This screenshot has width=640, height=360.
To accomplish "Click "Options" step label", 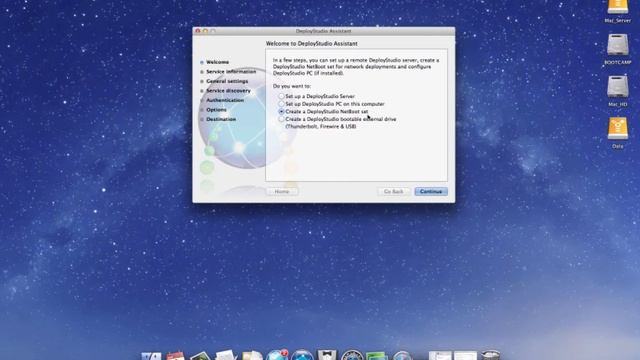I will (x=216, y=110).
